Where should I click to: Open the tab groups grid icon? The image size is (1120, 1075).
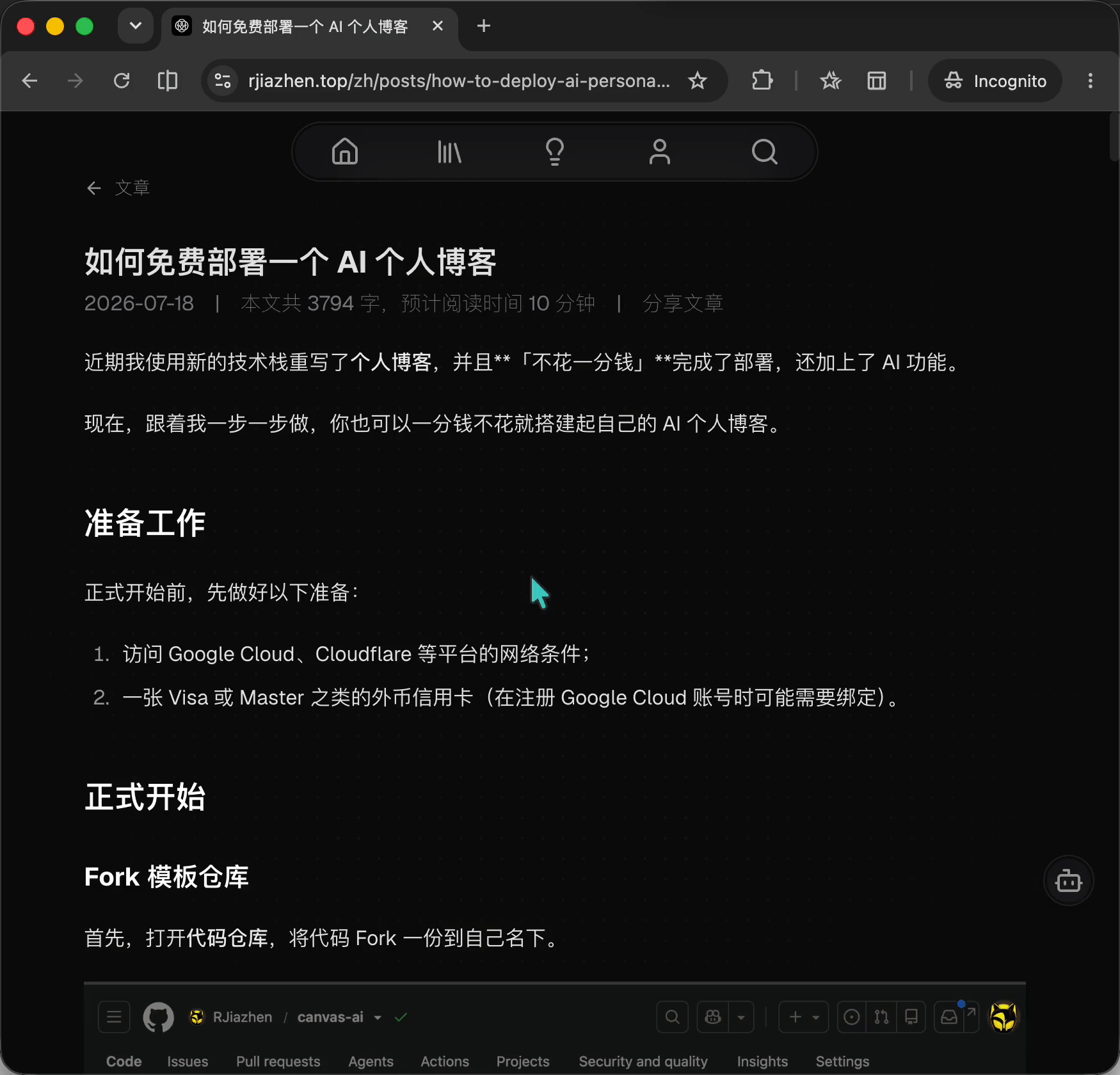click(877, 81)
